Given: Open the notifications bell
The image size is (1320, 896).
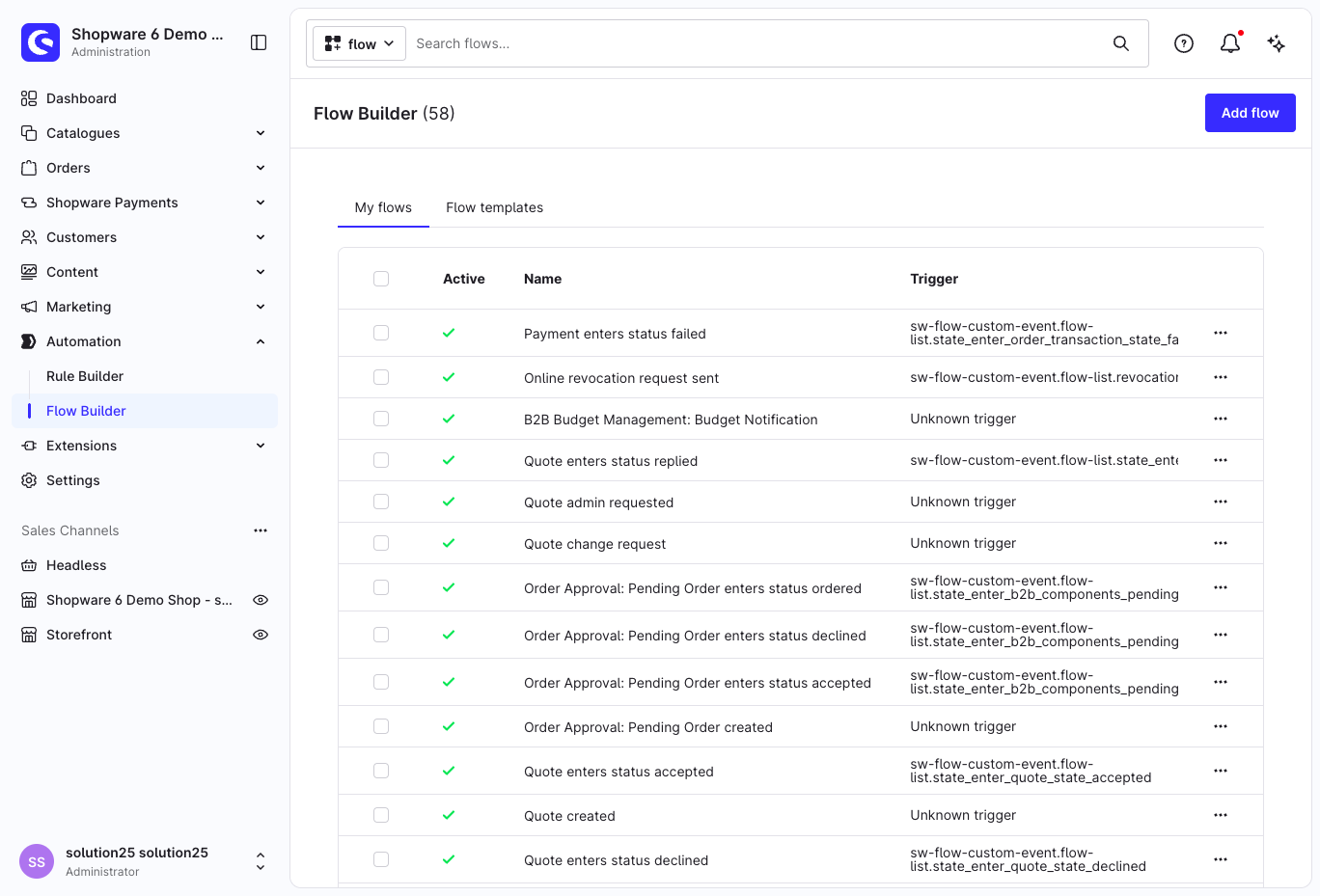Looking at the screenshot, I should [1230, 43].
